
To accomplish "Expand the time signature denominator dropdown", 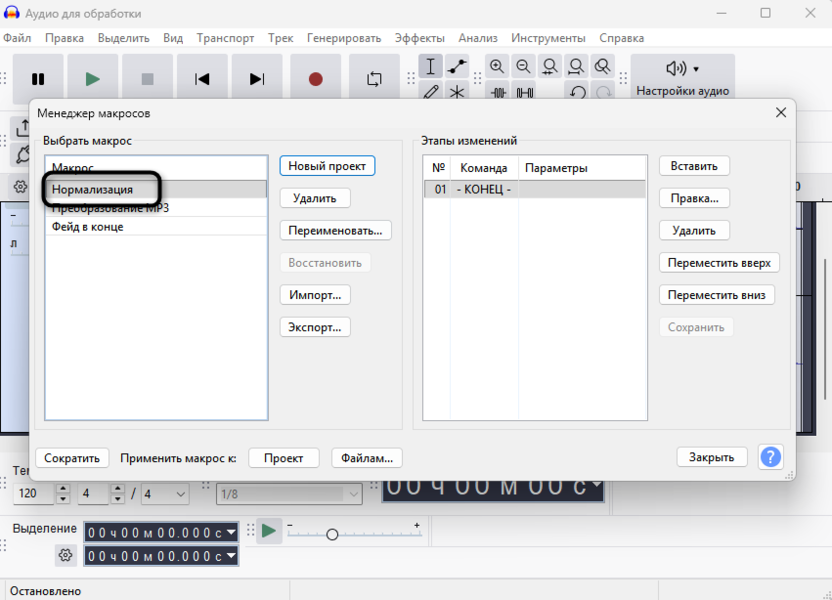I will pyautogui.click(x=180, y=494).
